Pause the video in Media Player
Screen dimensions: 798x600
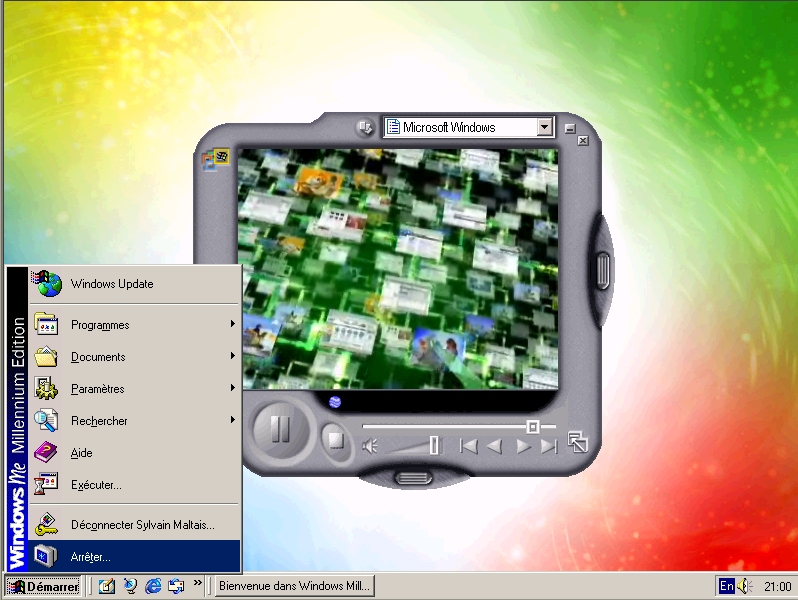[280, 430]
